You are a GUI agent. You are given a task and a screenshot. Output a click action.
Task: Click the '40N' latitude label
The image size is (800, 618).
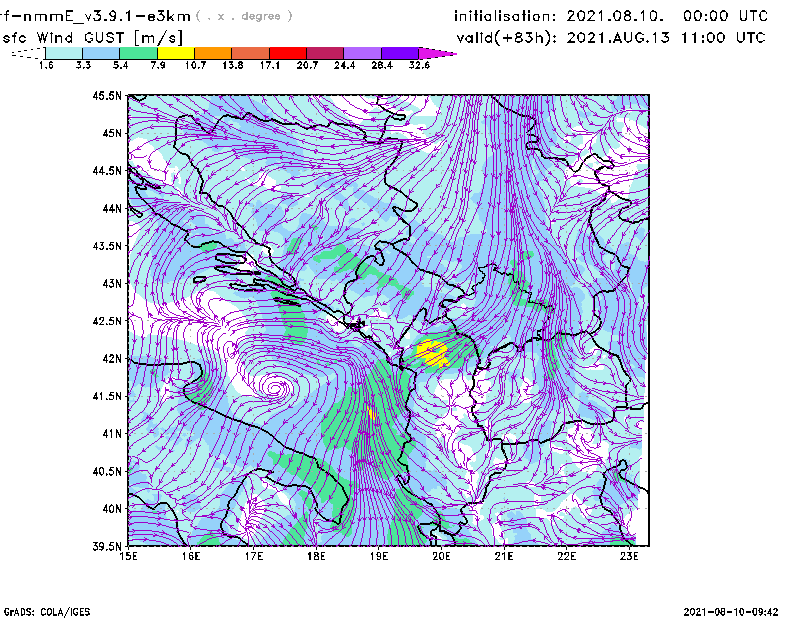coord(112,509)
